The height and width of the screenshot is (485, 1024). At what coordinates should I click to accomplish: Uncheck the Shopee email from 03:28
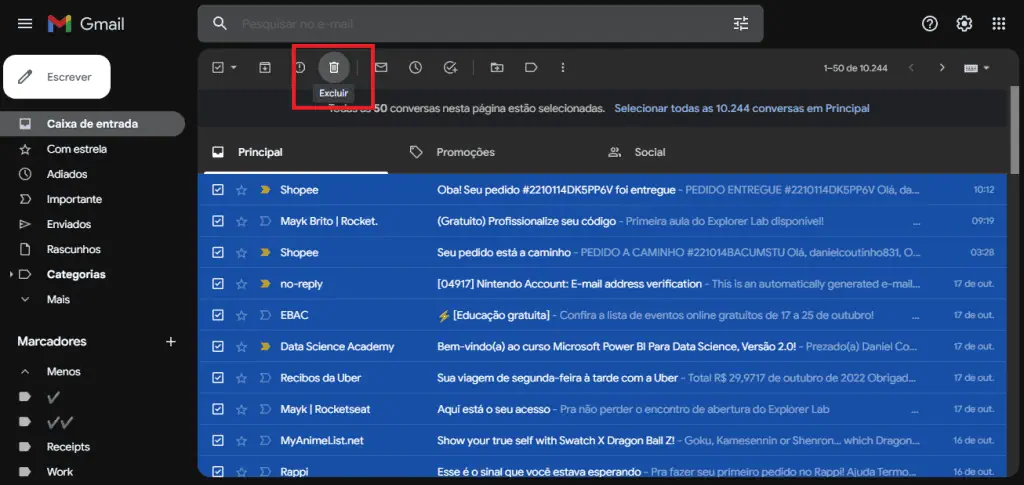click(218, 253)
